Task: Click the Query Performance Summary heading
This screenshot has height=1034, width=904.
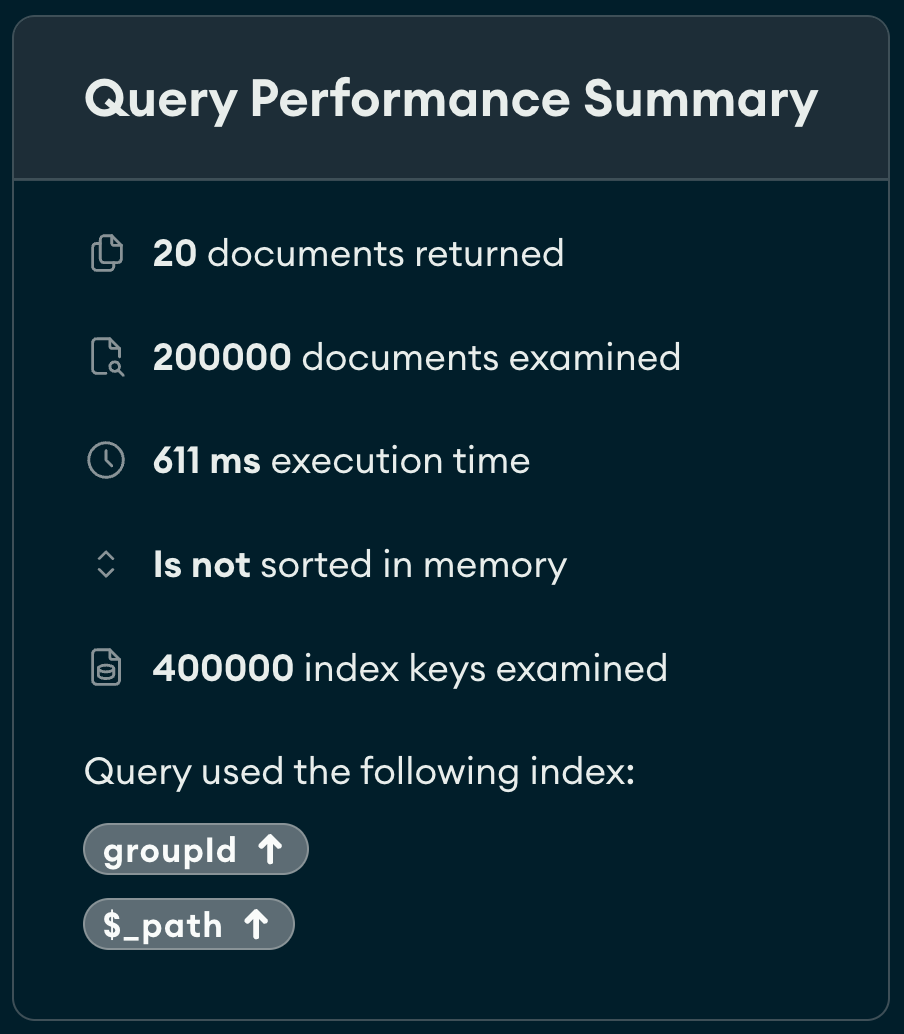Action: point(451,99)
